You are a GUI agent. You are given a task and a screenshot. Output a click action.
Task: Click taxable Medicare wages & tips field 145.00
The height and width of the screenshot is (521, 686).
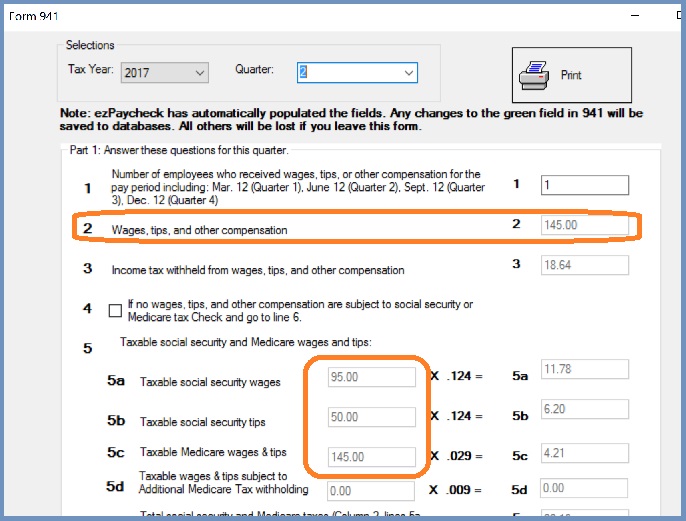point(371,457)
